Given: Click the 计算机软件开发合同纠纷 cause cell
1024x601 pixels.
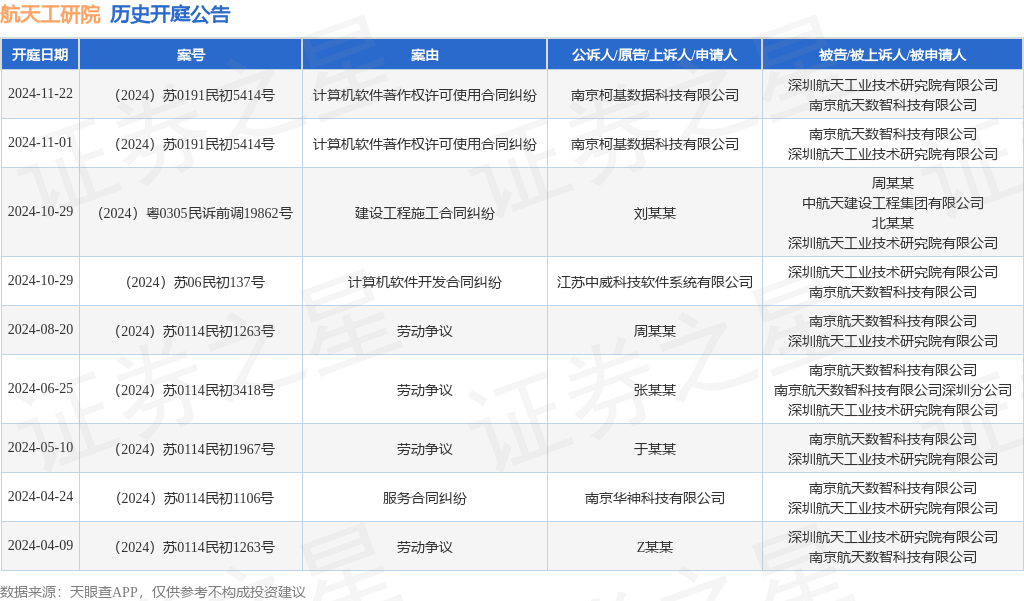Looking at the screenshot, I should click(x=424, y=282).
